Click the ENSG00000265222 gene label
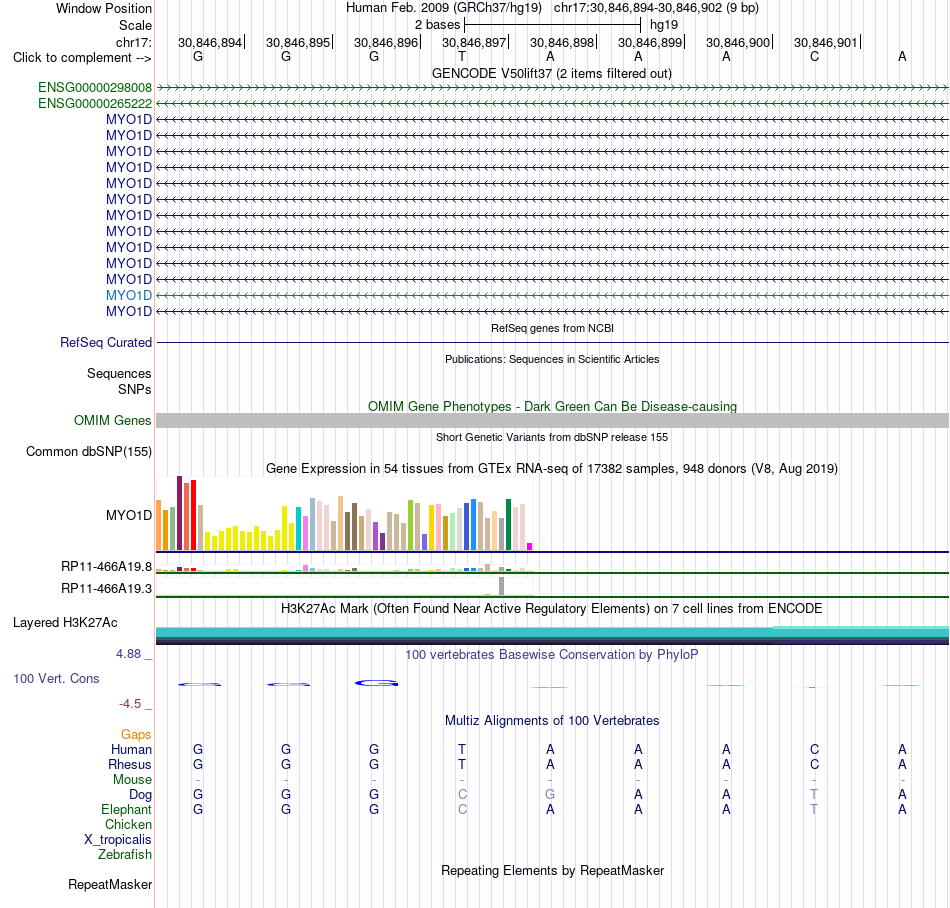950x908 pixels. tap(95, 104)
